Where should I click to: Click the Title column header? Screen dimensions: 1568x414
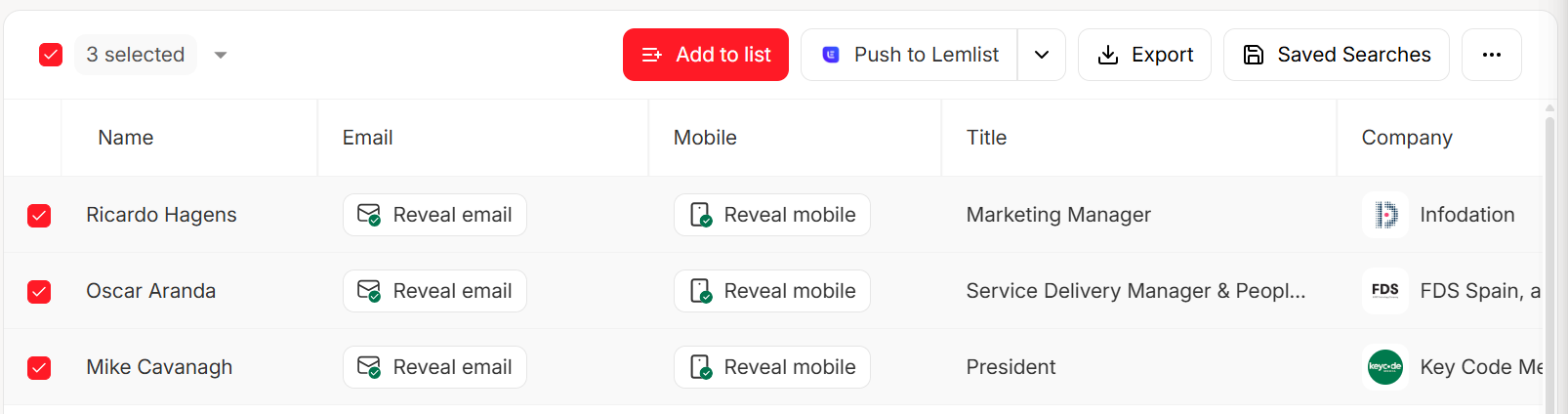(x=986, y=138)
